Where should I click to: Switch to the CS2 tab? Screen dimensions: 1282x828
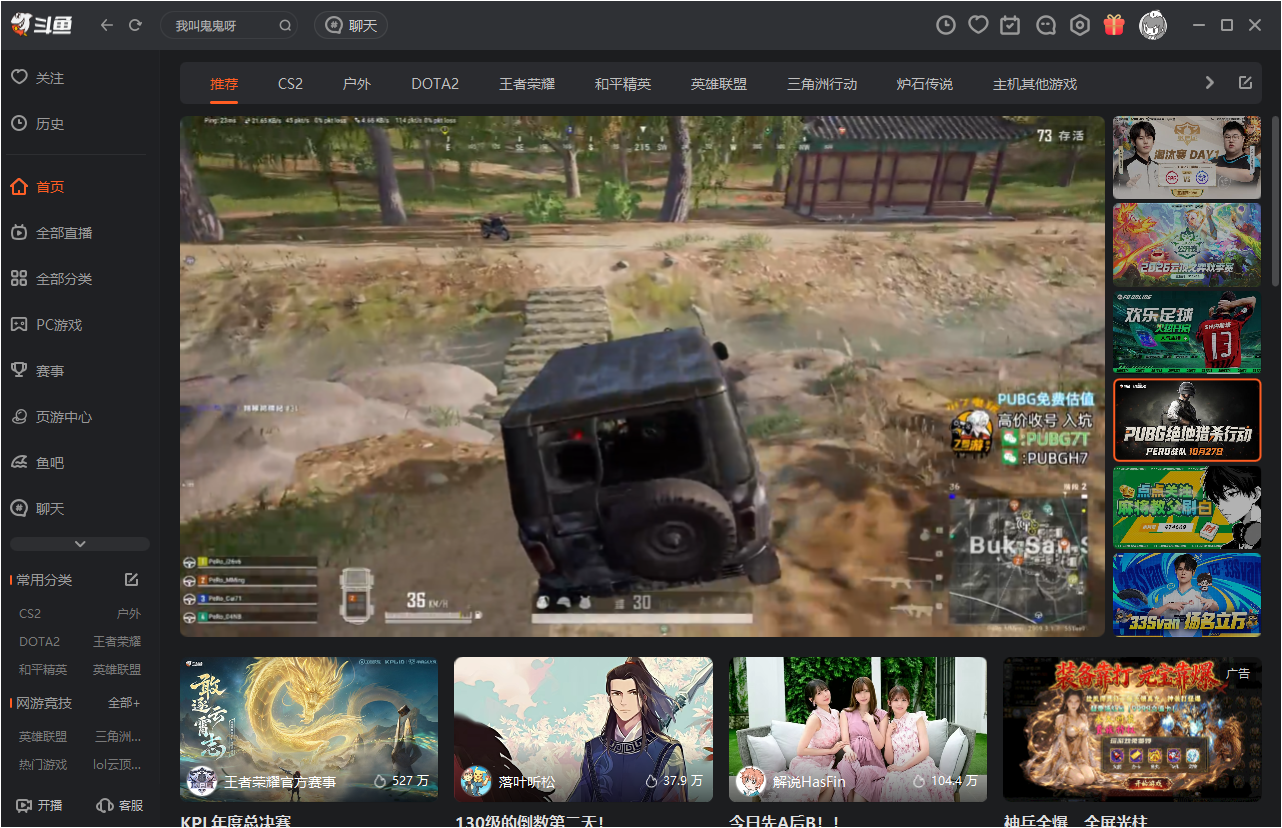tap(290, 84)
